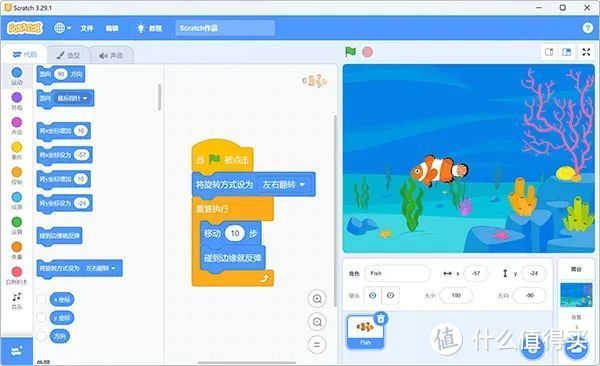Click the palette 将y坐标设为 -24 block
The image size is (600, 366).
click(x=64, y=203)
